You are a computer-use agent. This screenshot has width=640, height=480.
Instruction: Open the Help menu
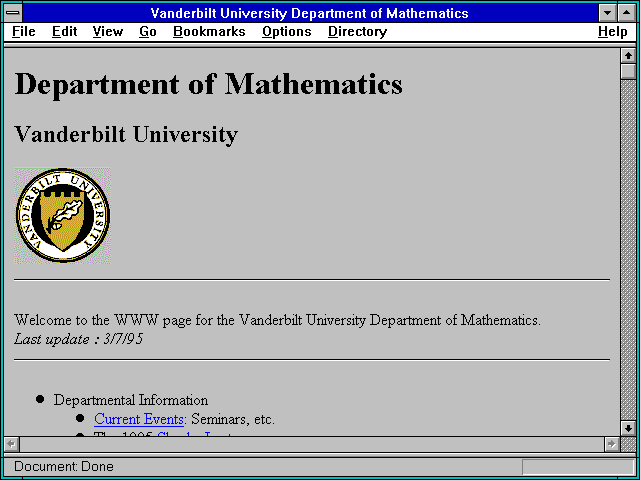(613, 32)
